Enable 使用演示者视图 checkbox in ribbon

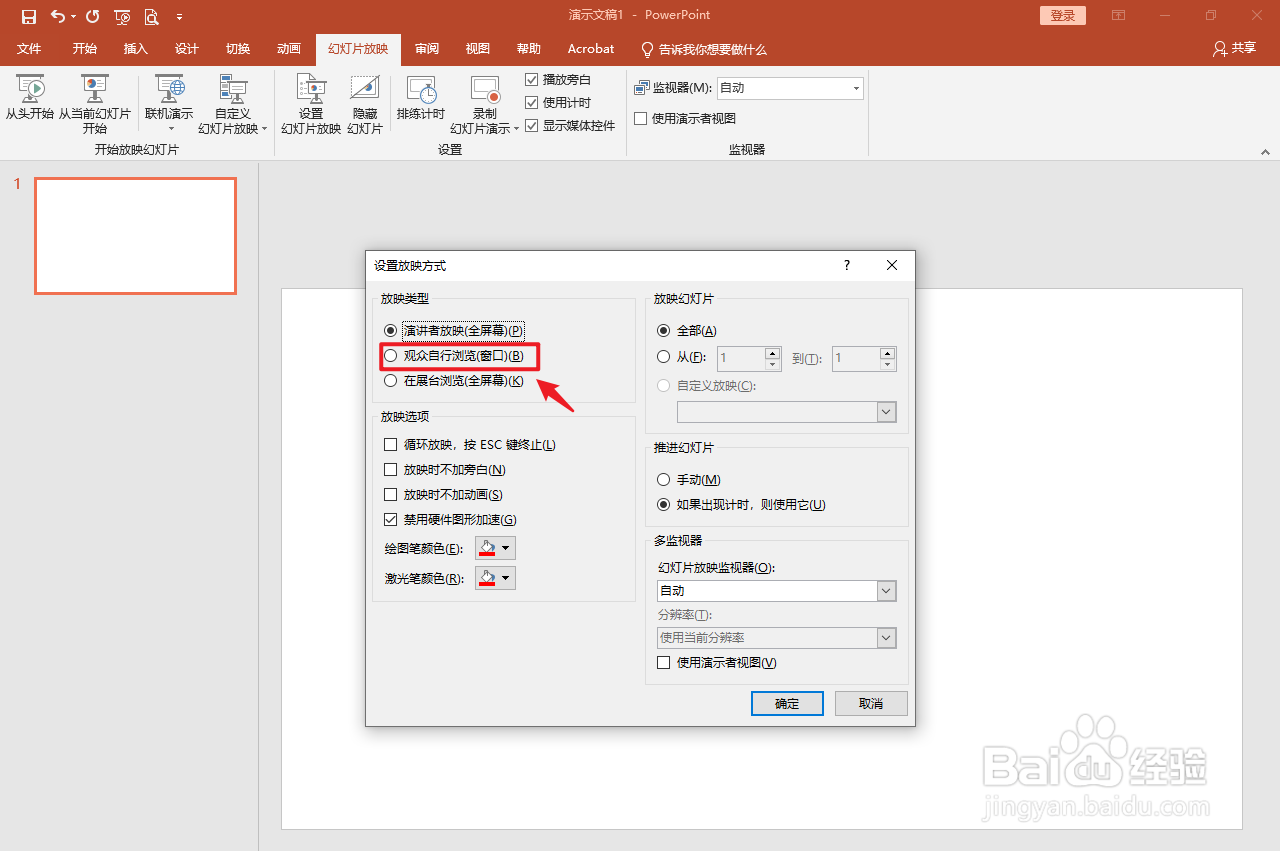coord(641,118)
